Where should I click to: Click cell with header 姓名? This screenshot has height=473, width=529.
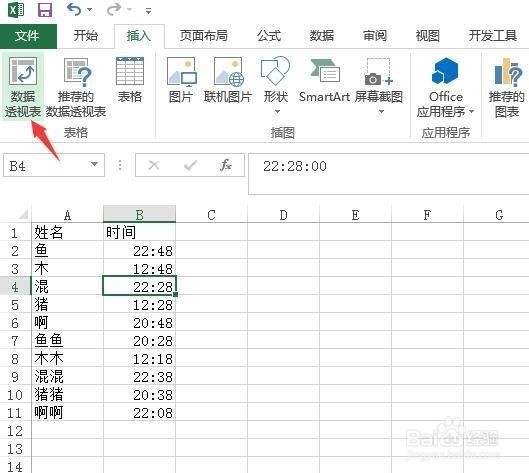pos(67,232)
